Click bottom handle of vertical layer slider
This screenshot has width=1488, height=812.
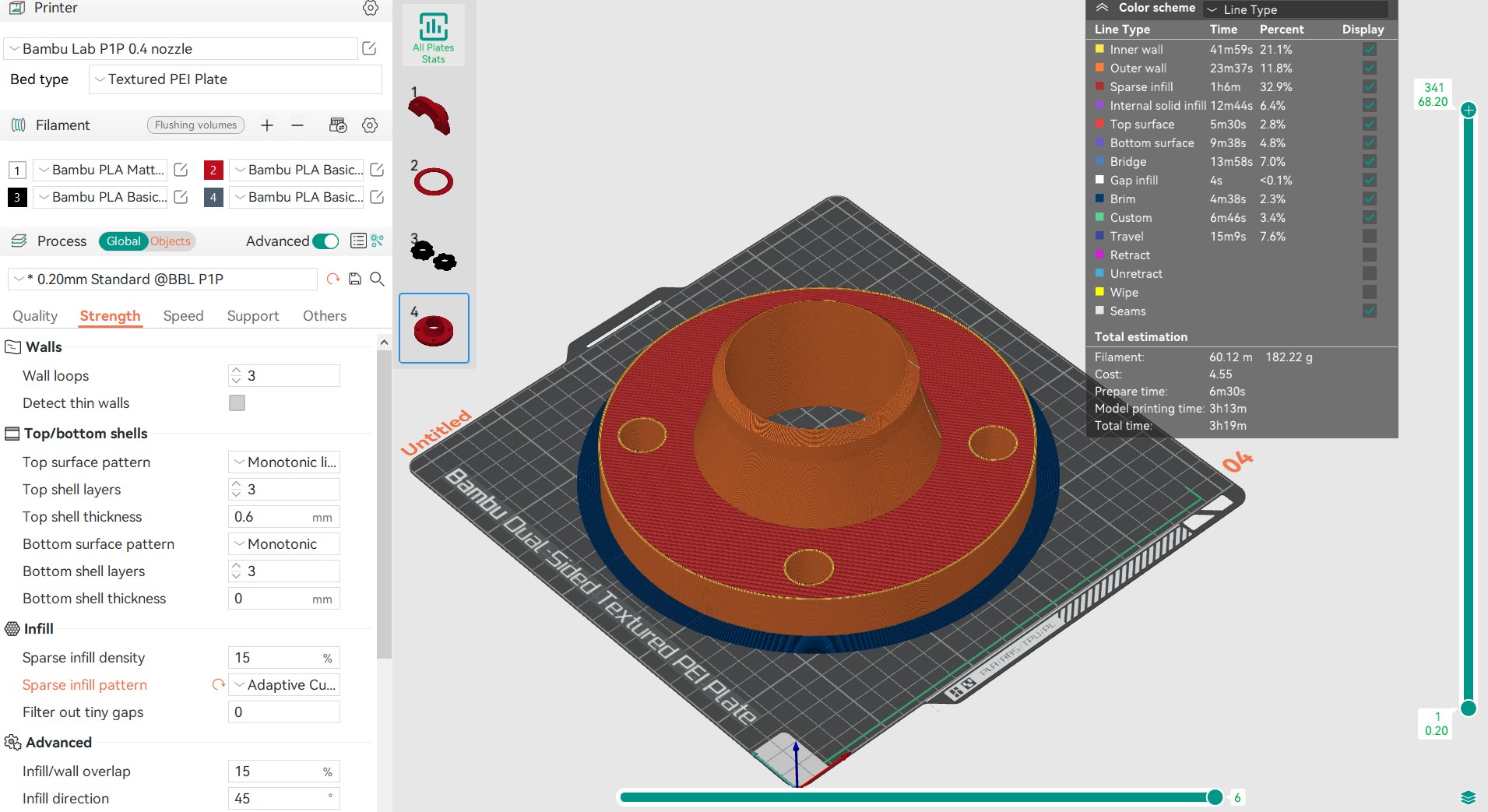click(x=1469, y=708)
